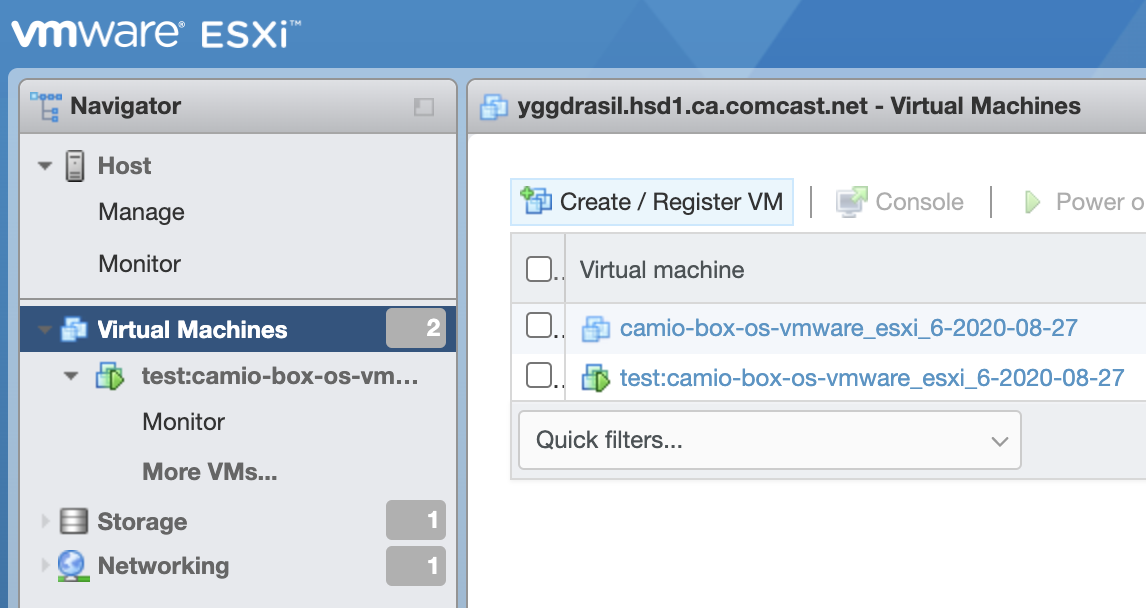
Task: Open the Quick filters dropdown
Action: click(769, 440)
